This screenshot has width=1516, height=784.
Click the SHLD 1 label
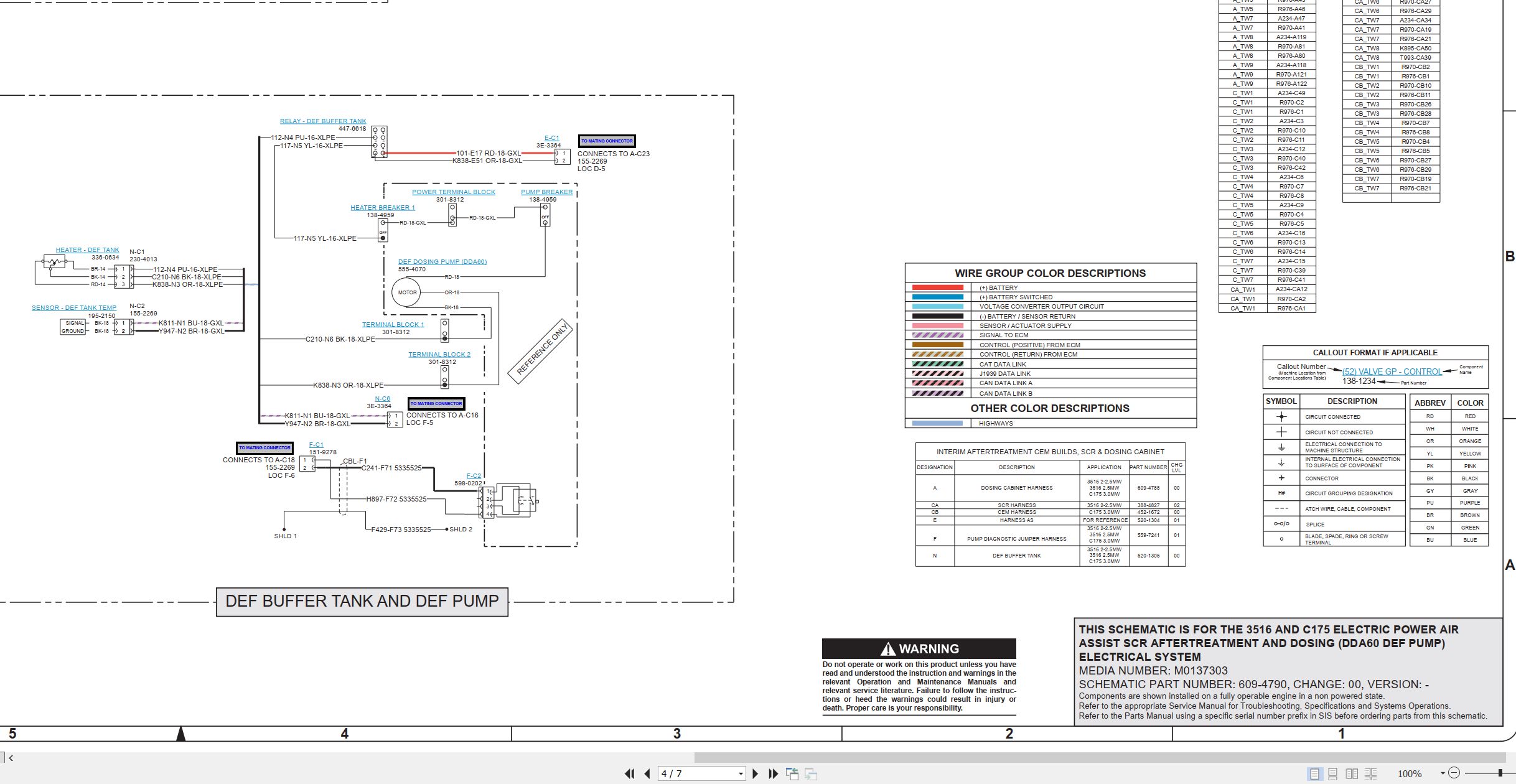point(285,536)
